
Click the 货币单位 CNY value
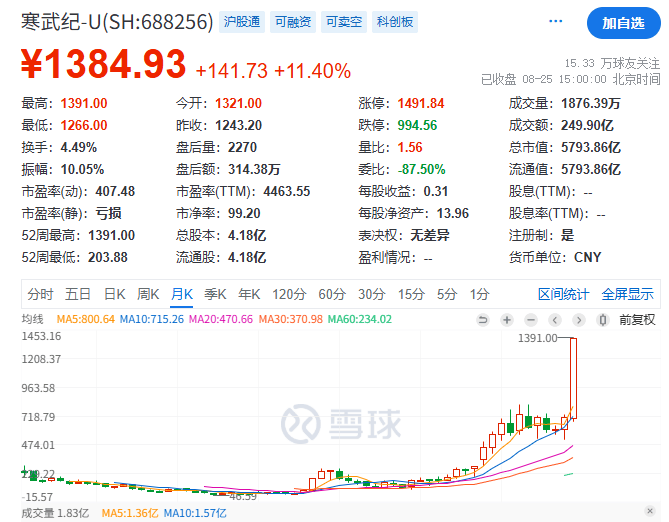coord(588,257)
